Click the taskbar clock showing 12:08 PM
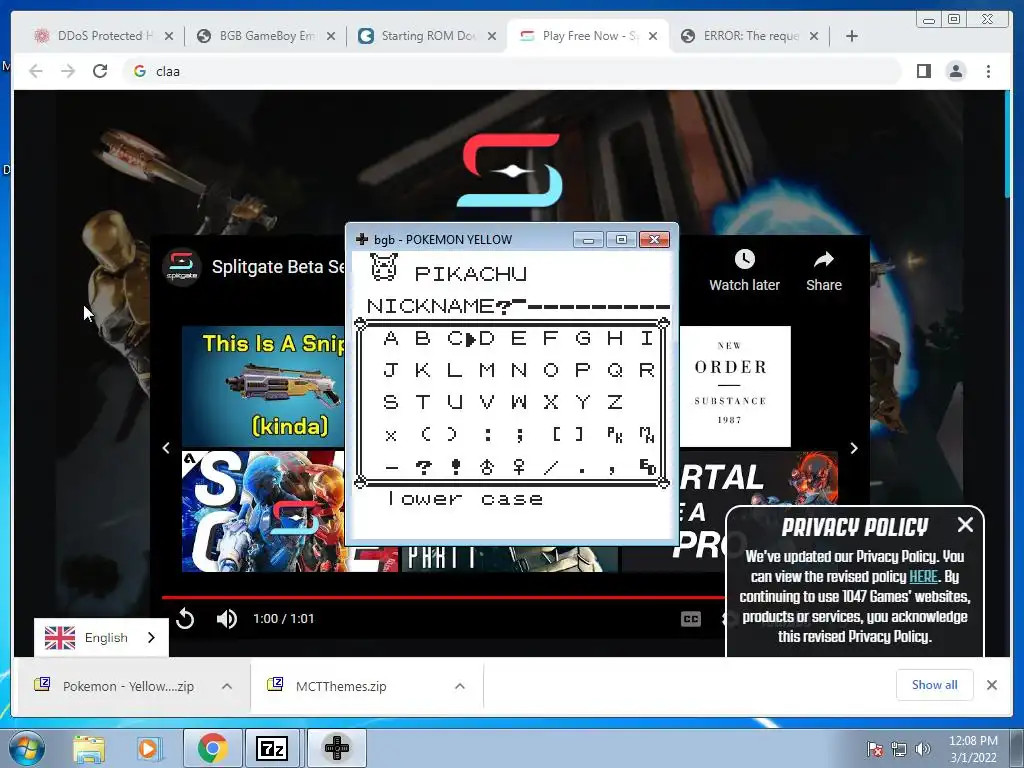Viewport: 1024px width, 768px height. click(x=973, y=749)
